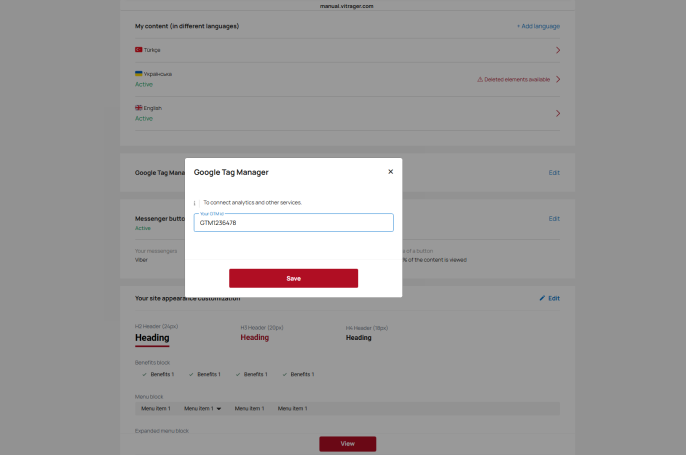Select the H4 Header Heading sample
This screenshot has width=686, height=455.
359,338
